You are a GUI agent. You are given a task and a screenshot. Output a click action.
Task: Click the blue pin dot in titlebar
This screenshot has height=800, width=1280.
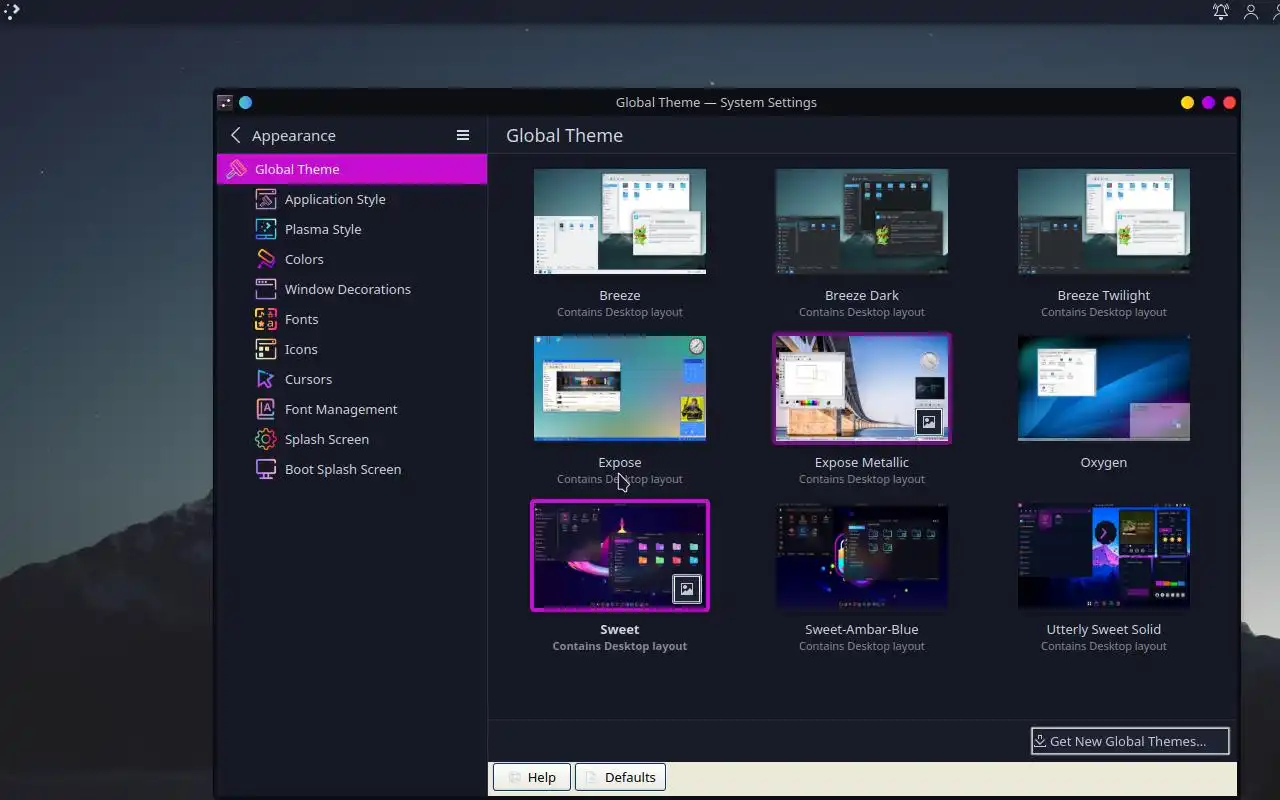[245, 102]
